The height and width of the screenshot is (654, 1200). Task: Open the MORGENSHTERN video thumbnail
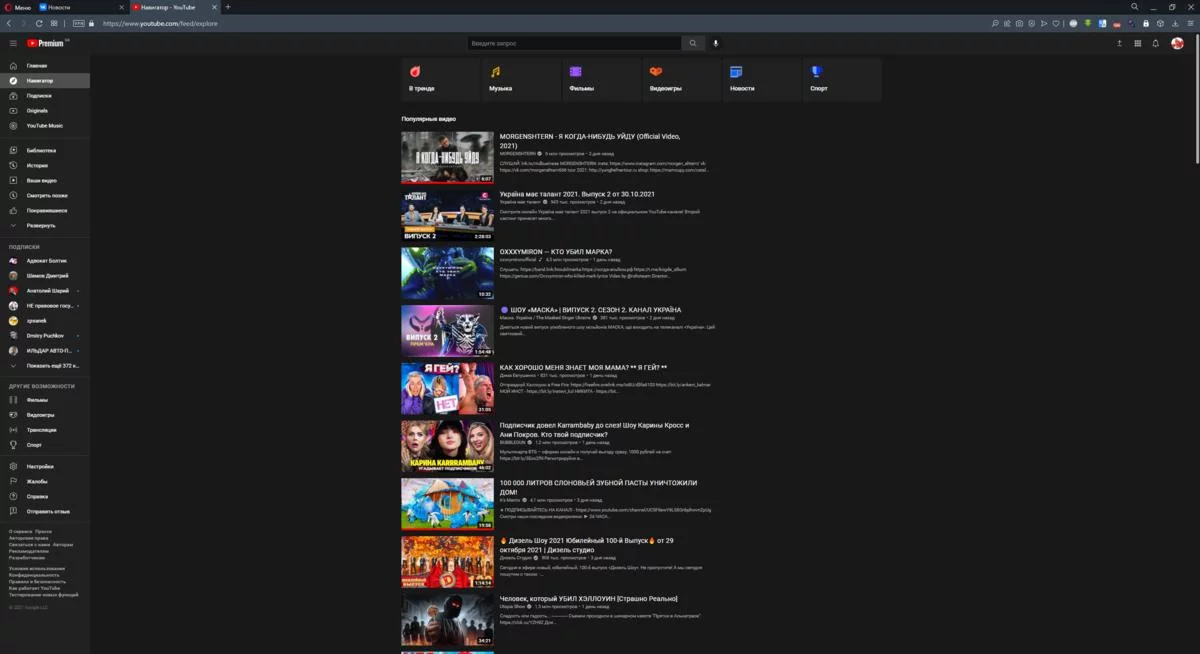click(447, 157)
